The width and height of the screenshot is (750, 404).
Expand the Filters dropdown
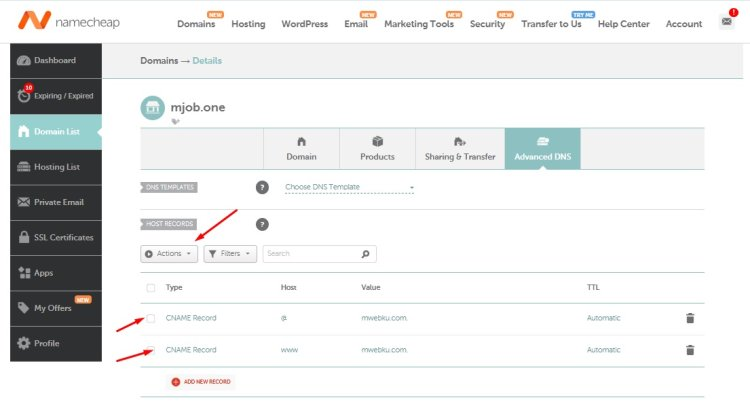[x=230, y=254]
